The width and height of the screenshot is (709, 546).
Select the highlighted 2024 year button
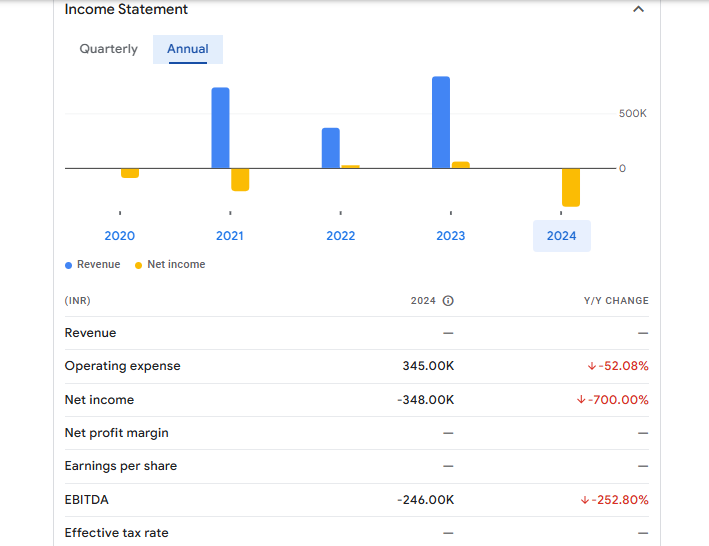(x=561, y=236)
